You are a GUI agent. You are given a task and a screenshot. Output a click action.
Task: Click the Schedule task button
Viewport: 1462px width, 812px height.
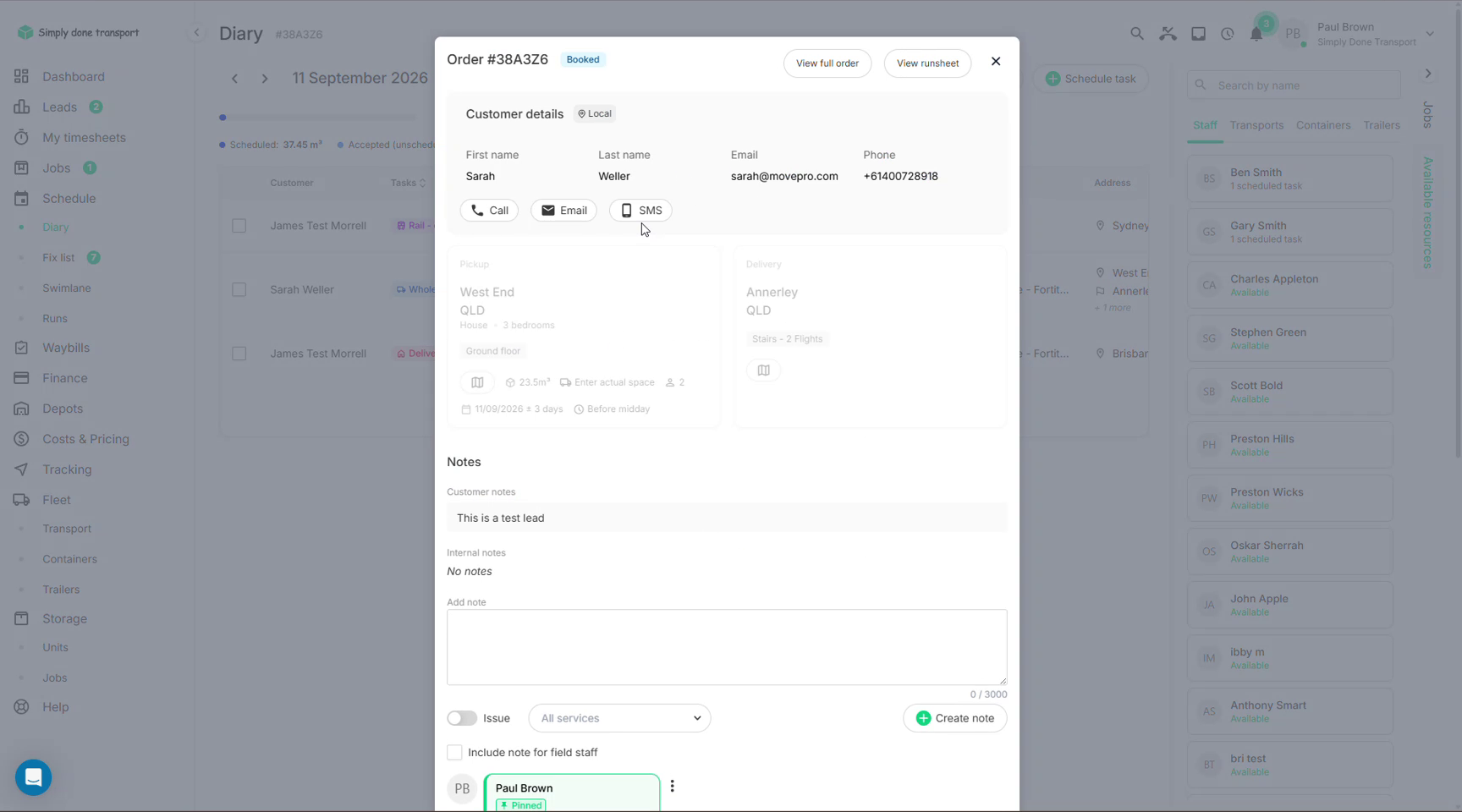tap(1091, 79)
